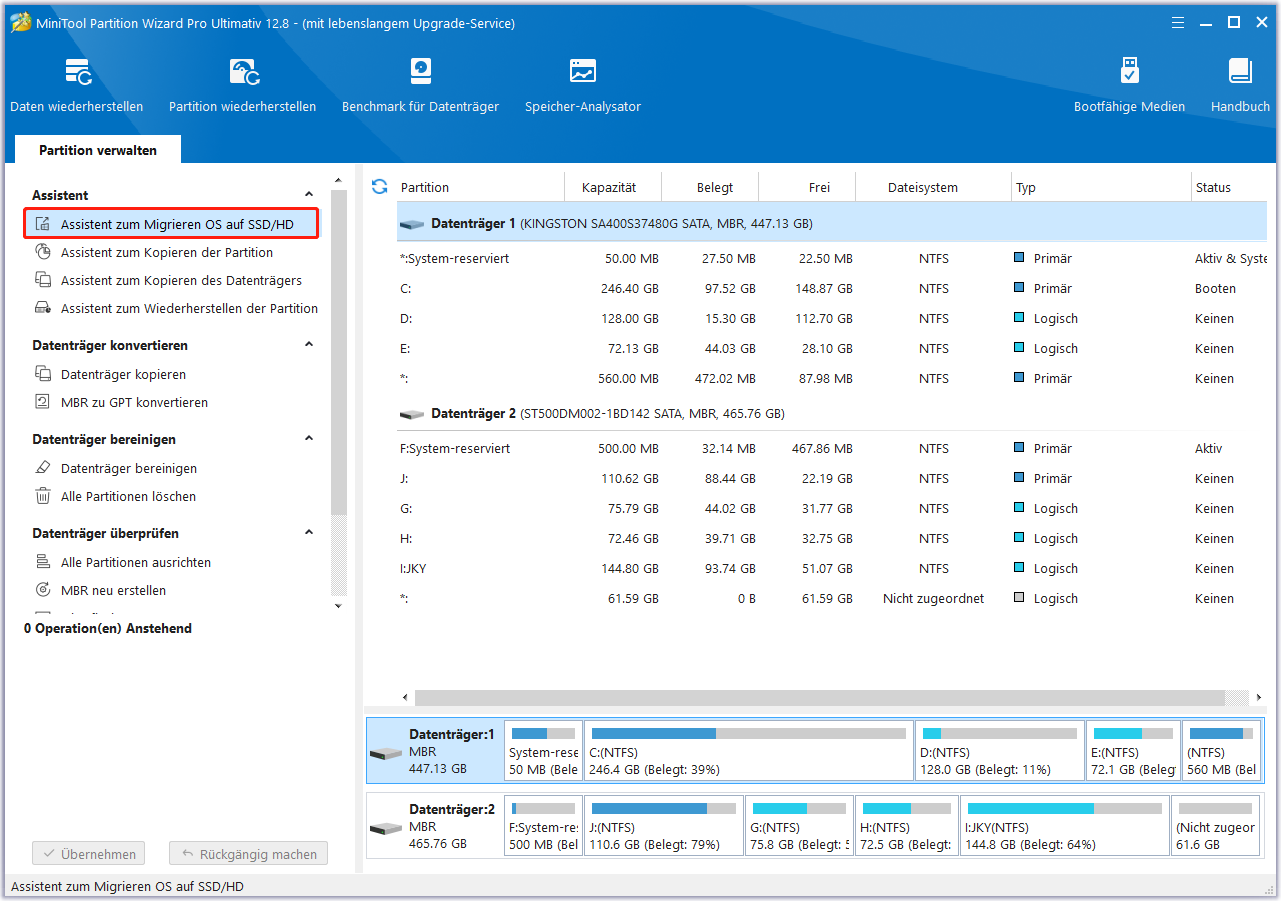Select the J: partition row
Screen dimensions: 1281x901
(x=831, y=479)
